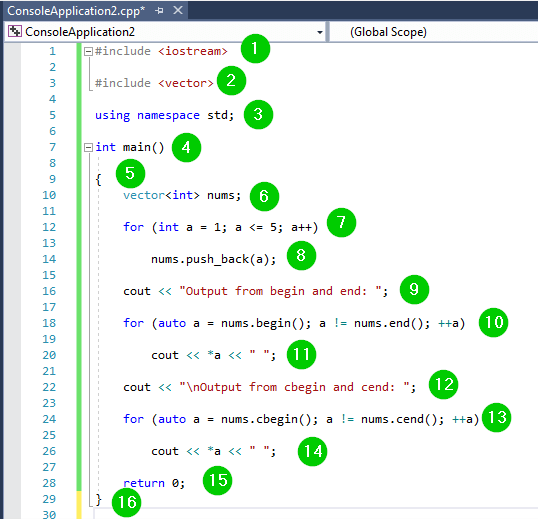Click the 'using namespace std;' line
This screenshot has width=538, height=519.
(x=164, y=115)
